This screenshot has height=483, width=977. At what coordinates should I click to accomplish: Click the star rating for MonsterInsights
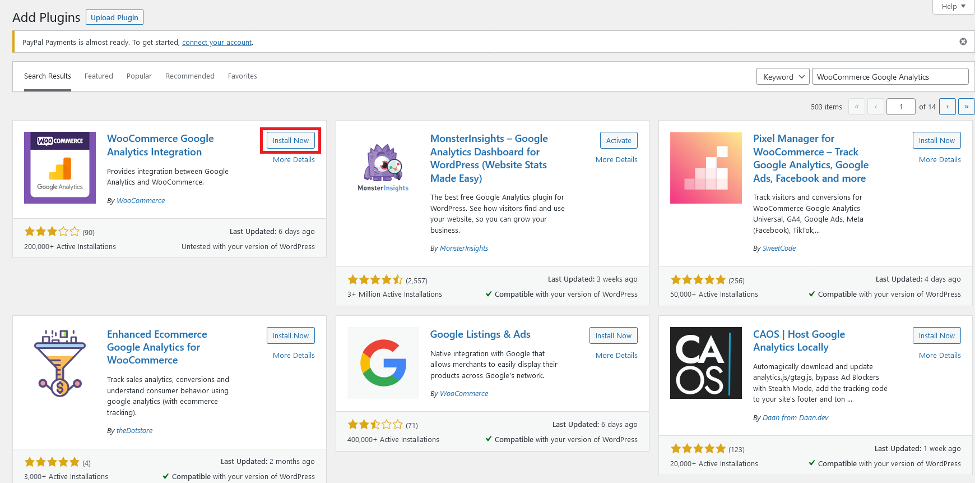375,279
